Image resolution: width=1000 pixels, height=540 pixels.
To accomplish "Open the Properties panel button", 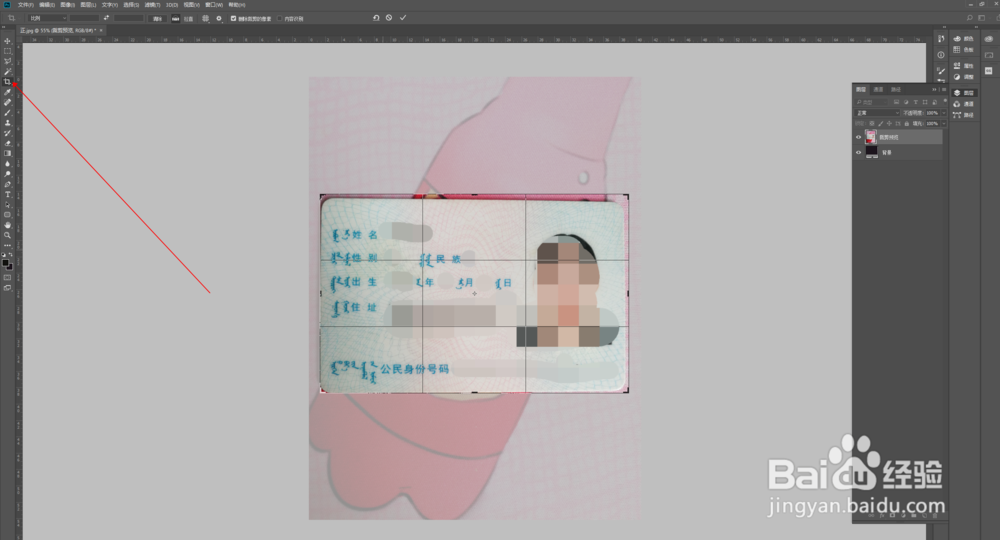I will coord(963,66).
